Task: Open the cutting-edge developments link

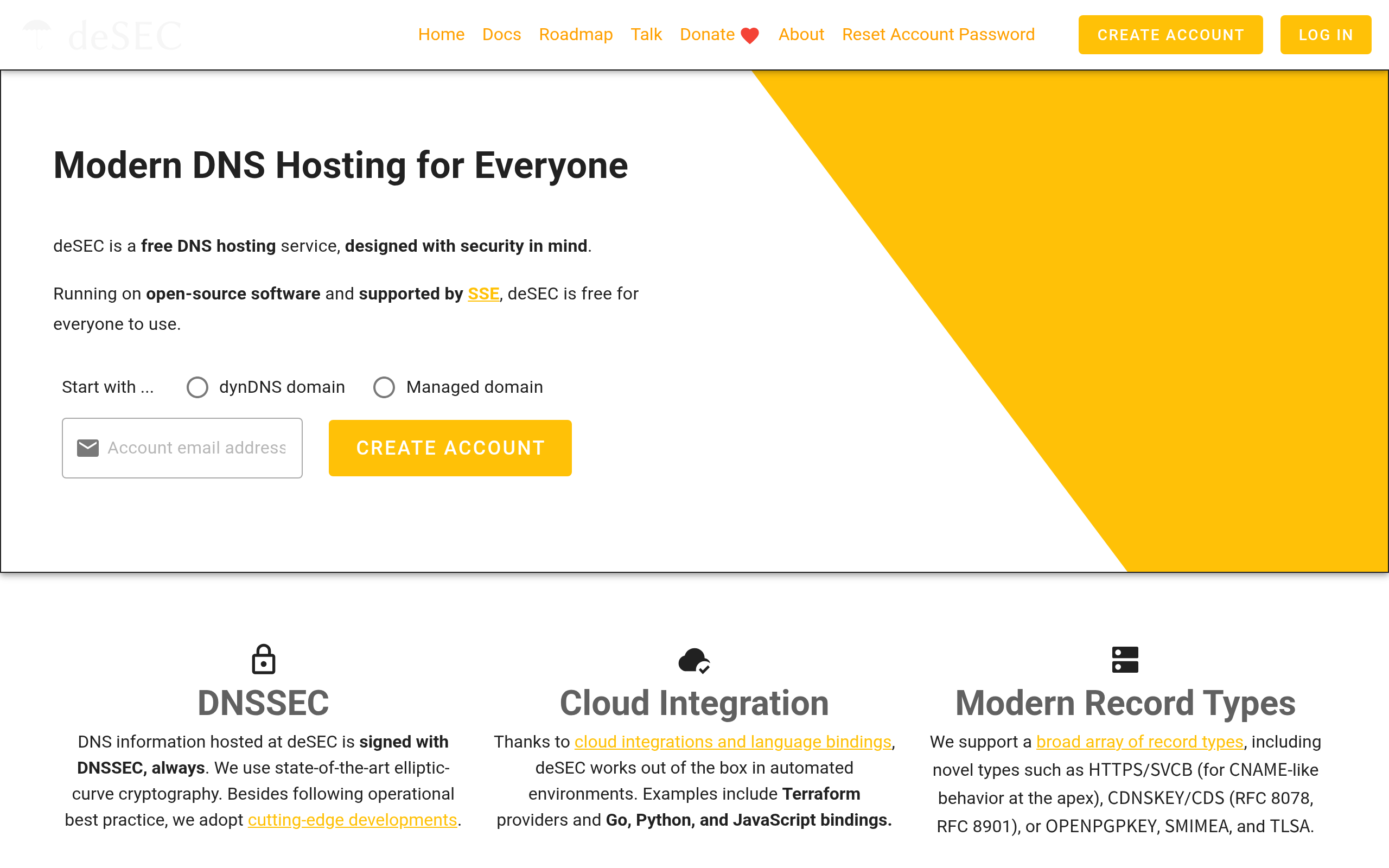Action: click(x=353, y=820)
